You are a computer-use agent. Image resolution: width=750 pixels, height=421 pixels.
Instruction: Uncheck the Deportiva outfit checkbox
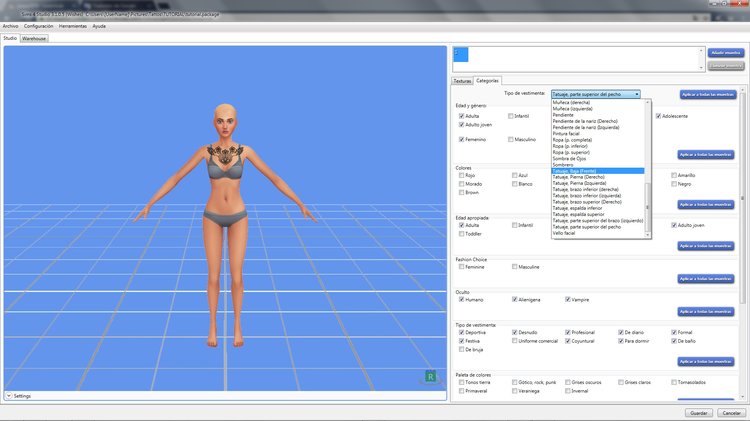tap(461, 332)
